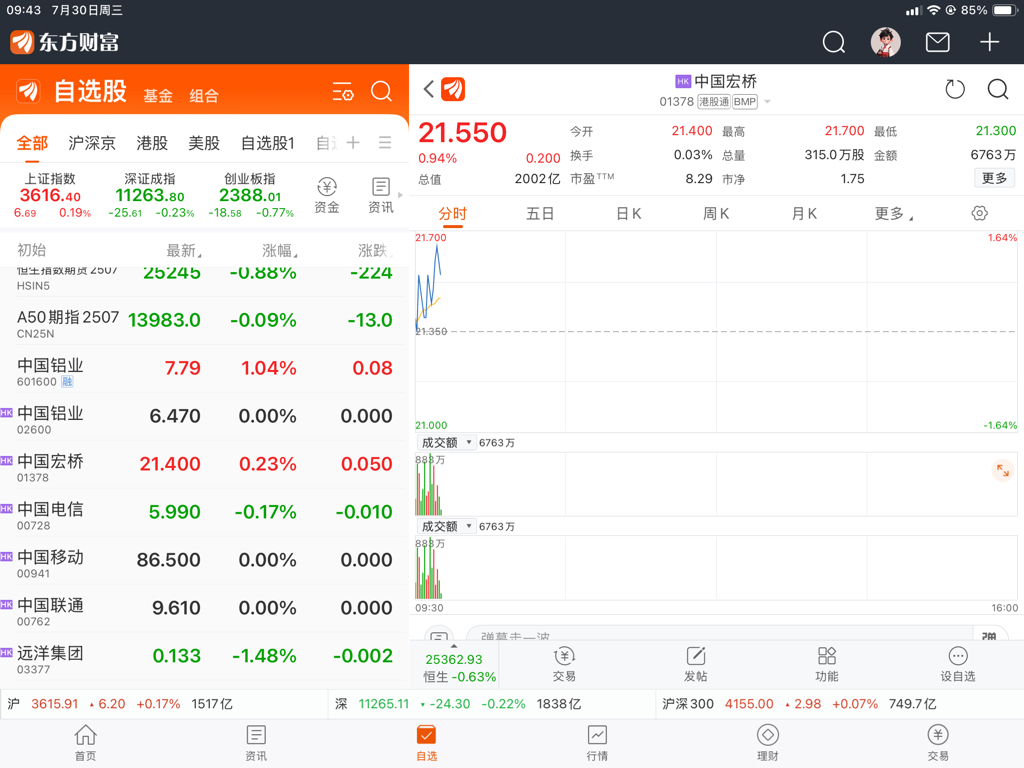
Task: Open chart settings gear icon
Action: tap(979, 213)
